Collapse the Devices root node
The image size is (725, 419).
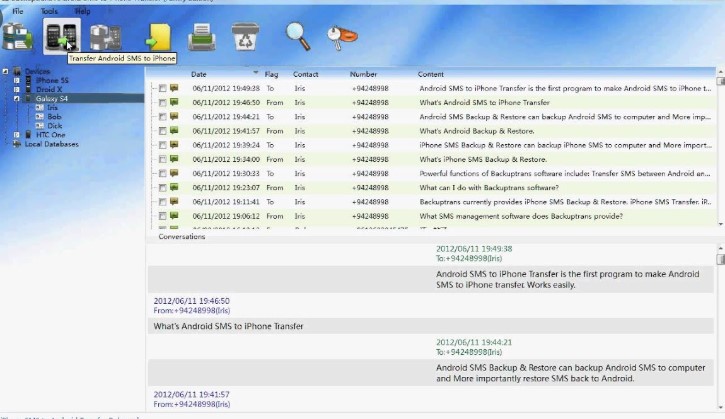pos(6,71)
